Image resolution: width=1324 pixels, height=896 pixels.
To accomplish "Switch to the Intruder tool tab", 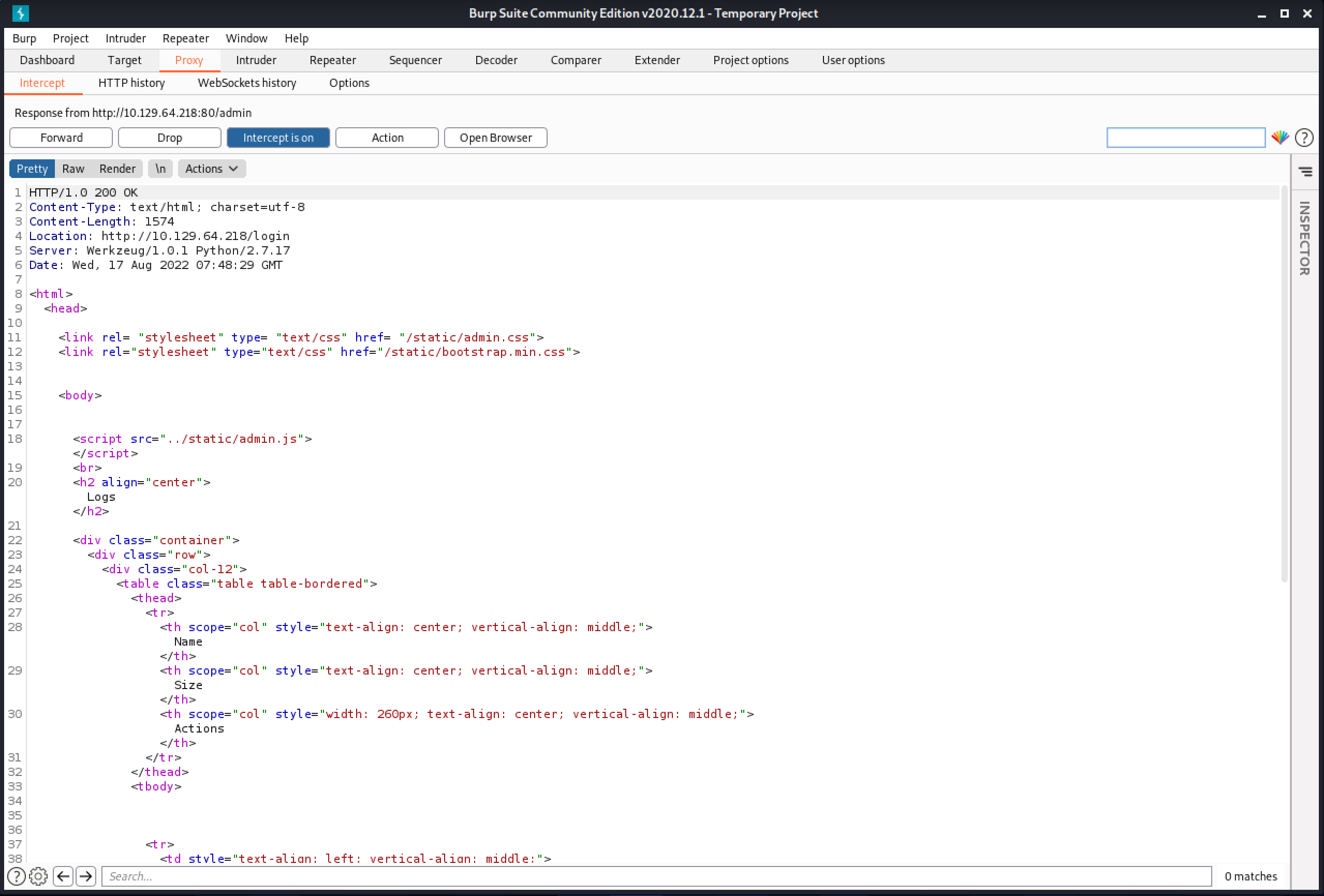I will click(x=256, y=61).
